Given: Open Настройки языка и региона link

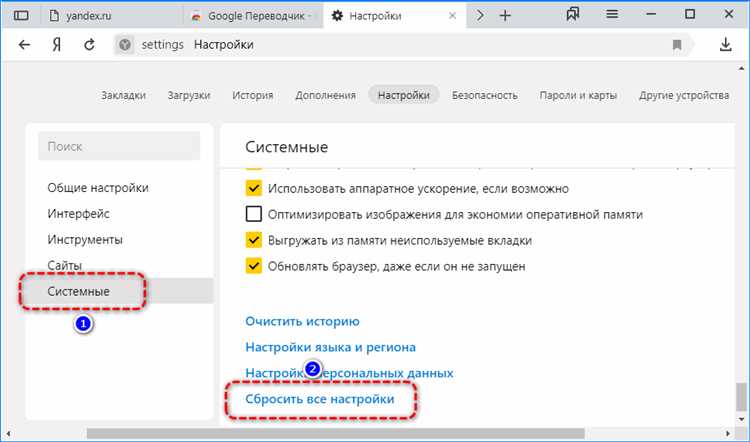Looking at the screenshot, I should pos(331,347).
